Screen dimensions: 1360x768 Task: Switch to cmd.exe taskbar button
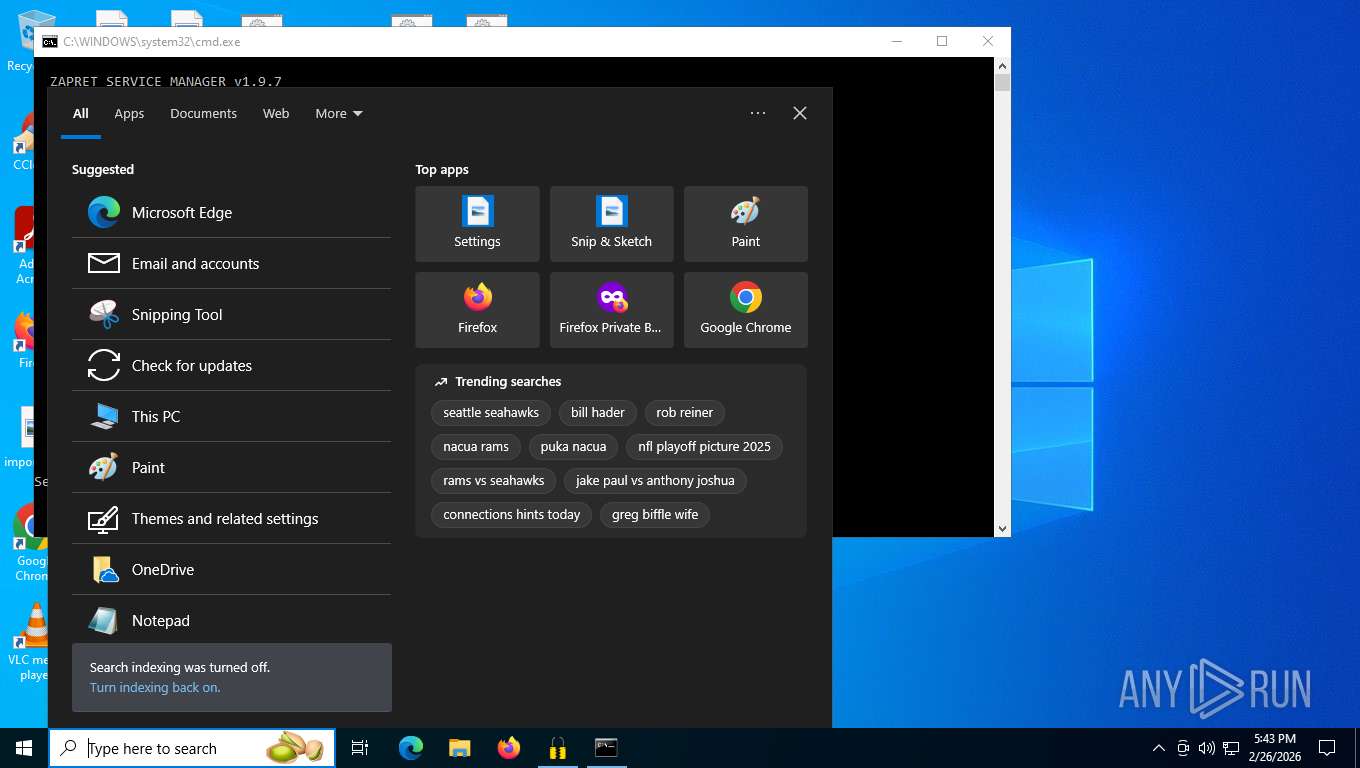(x=606, y=748)
